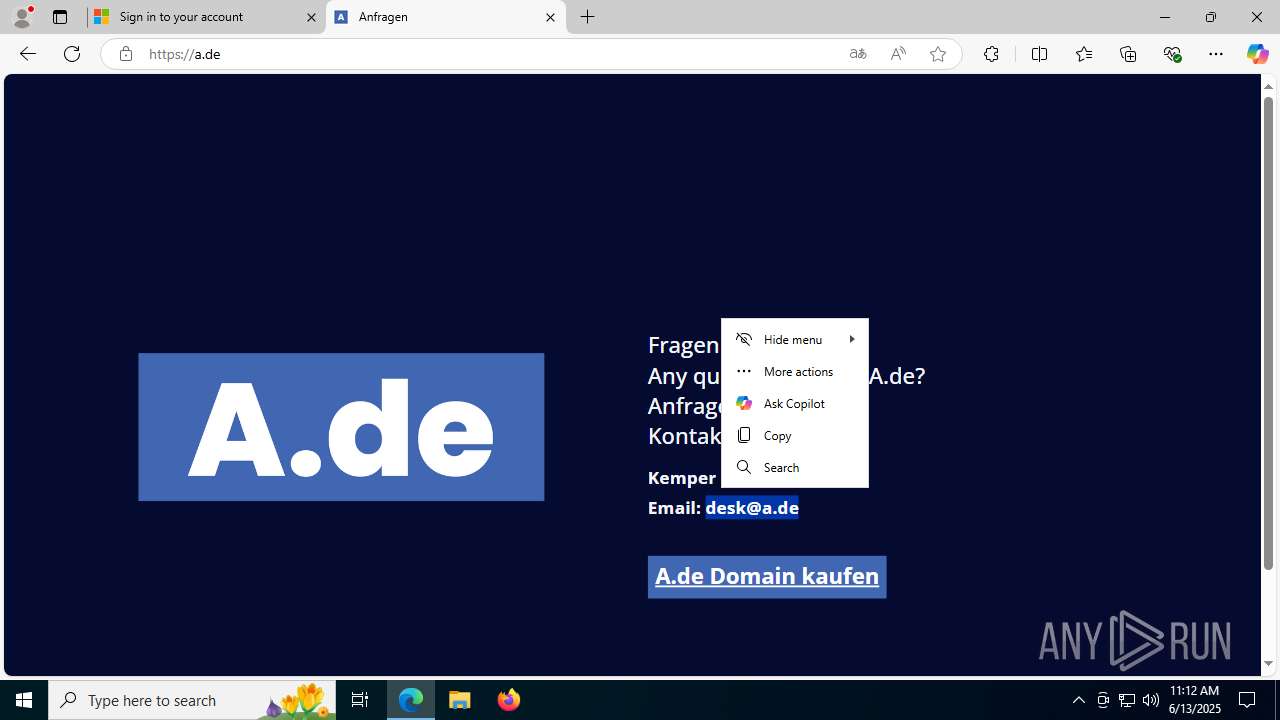Open Browser essentials icon

click(x=1172, y=54)
